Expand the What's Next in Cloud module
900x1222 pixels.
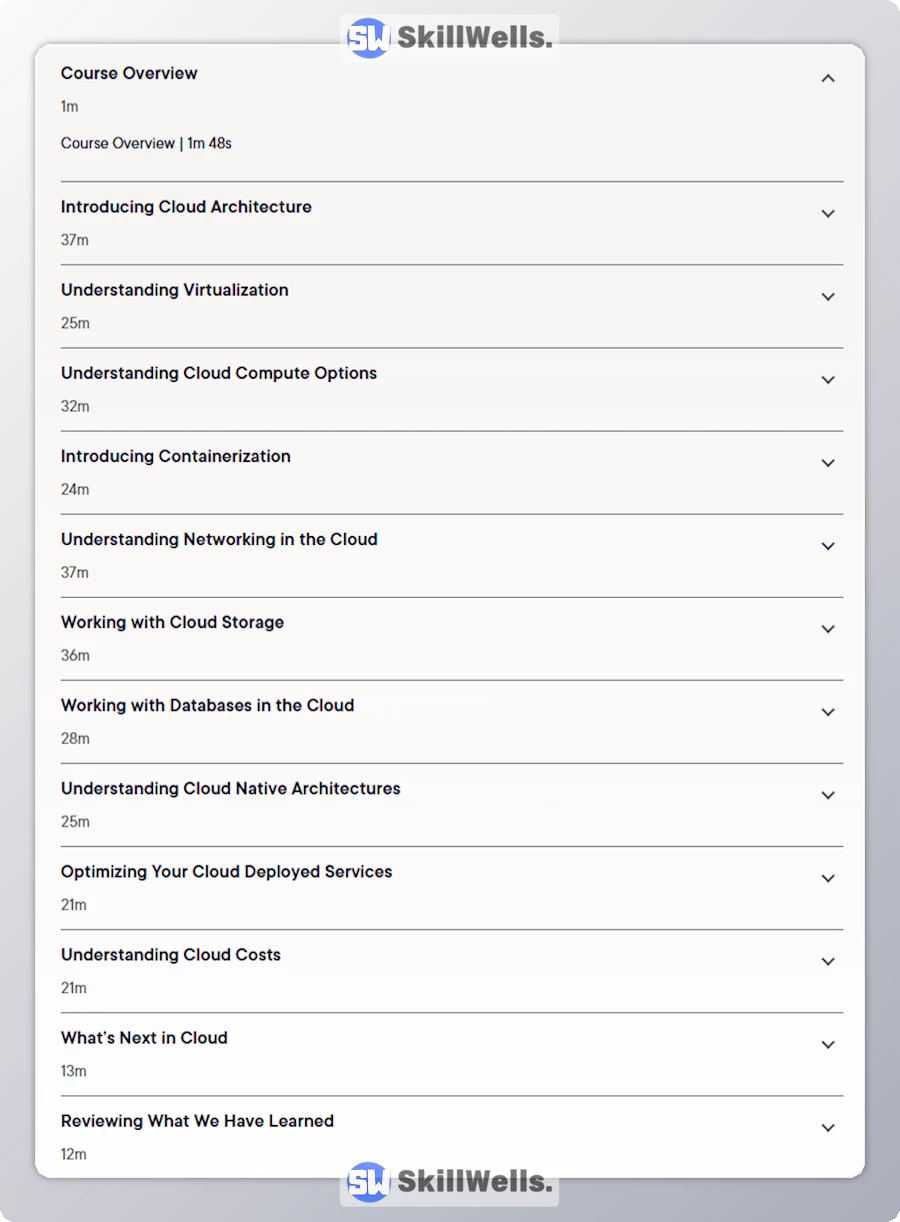point(828,1044)
